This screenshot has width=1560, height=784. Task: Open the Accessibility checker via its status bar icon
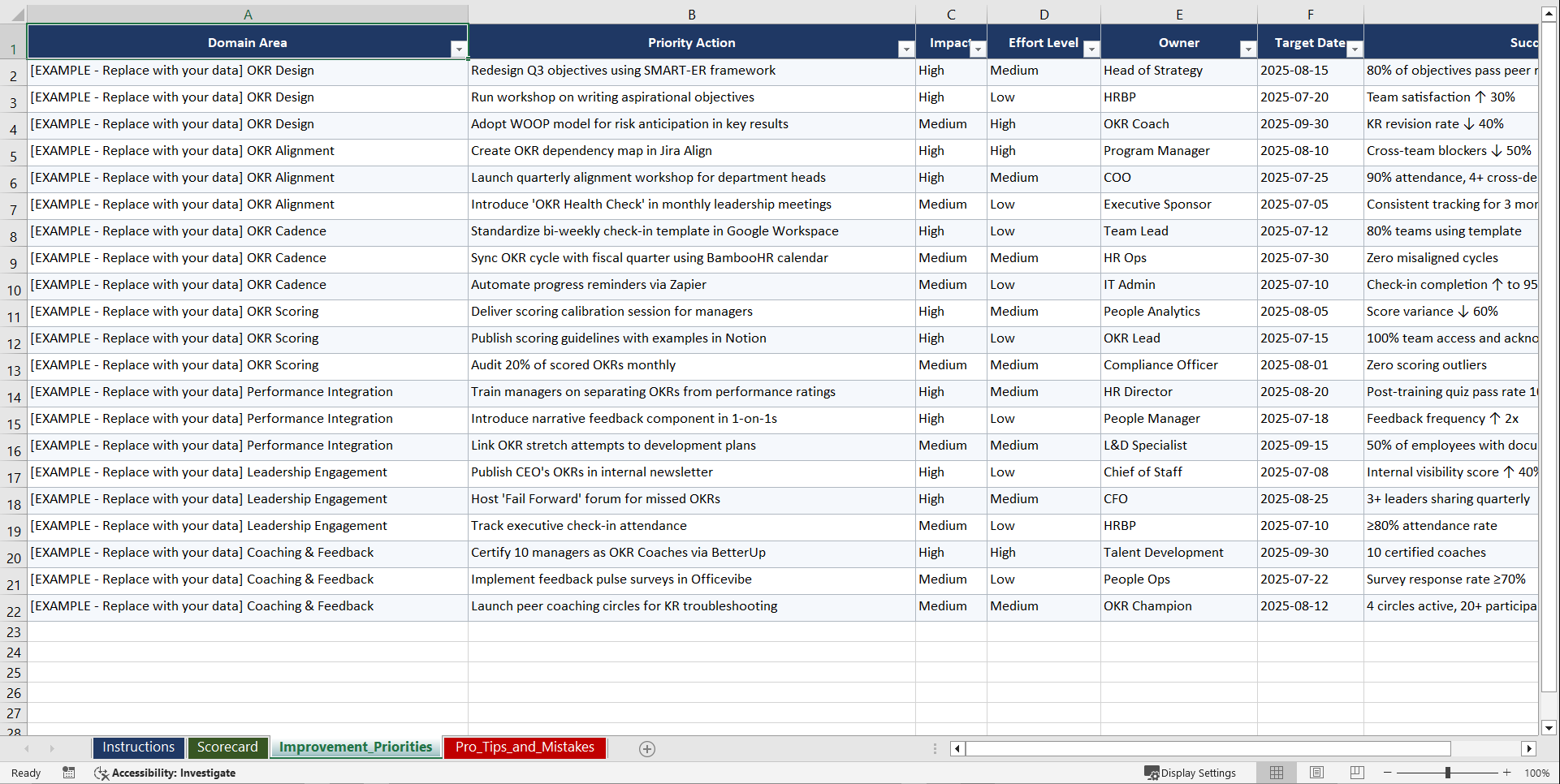[x=102, y=773]
